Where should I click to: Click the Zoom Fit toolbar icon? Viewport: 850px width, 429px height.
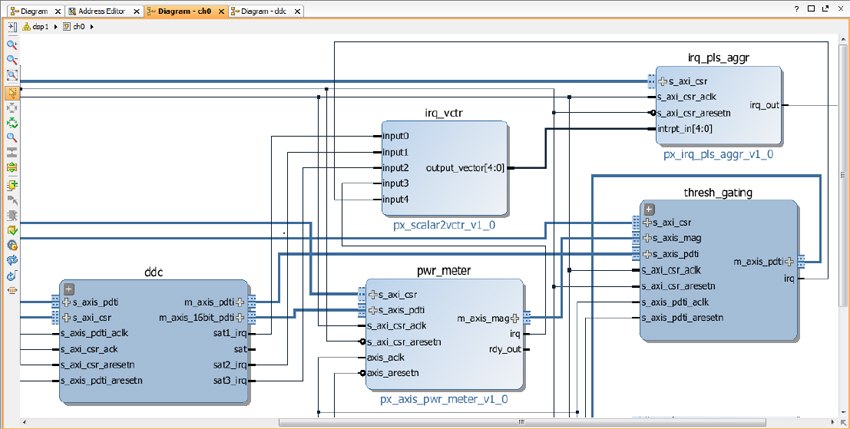point(12,75)
